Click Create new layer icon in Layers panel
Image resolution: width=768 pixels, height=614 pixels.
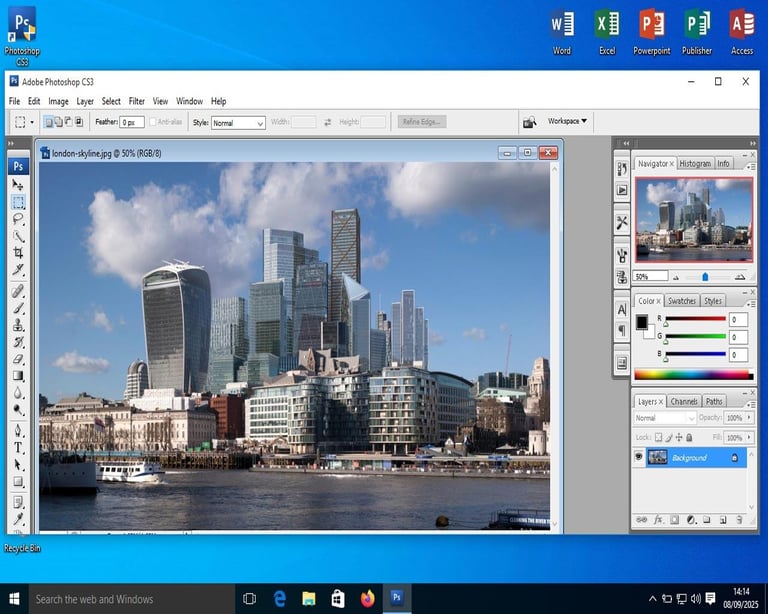pos(723,520)
